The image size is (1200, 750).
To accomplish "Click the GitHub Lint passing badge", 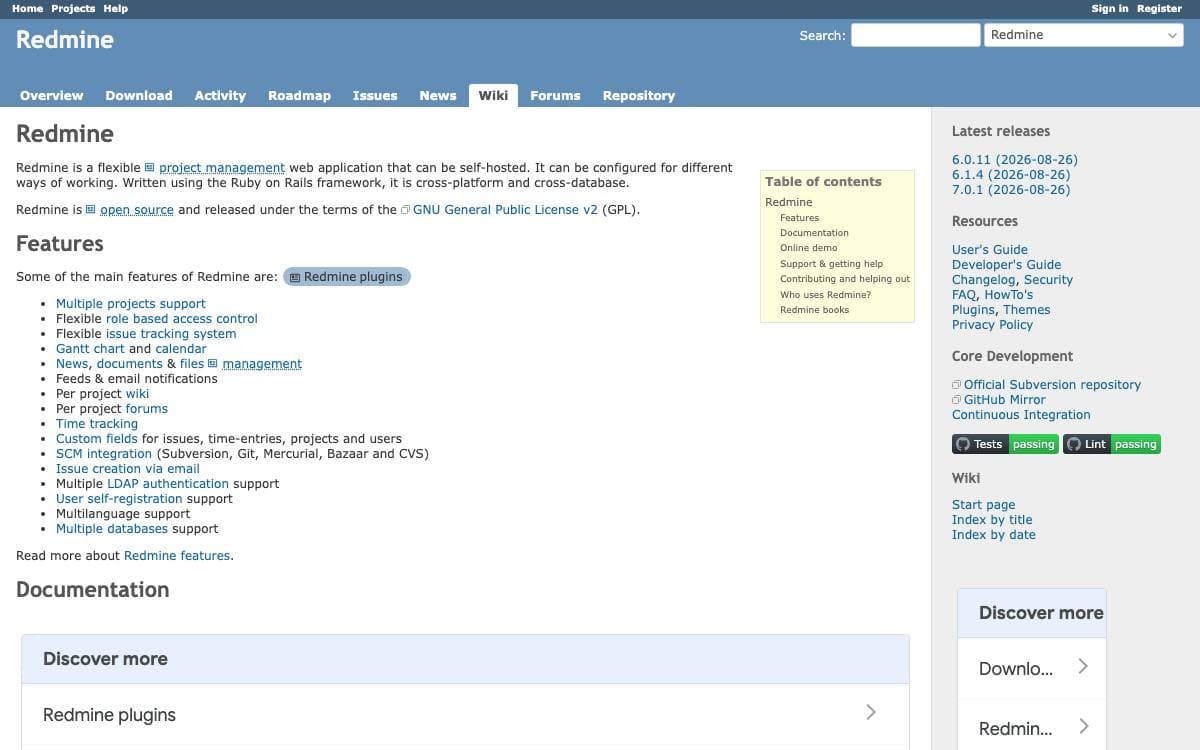I will pos(1112,444).
